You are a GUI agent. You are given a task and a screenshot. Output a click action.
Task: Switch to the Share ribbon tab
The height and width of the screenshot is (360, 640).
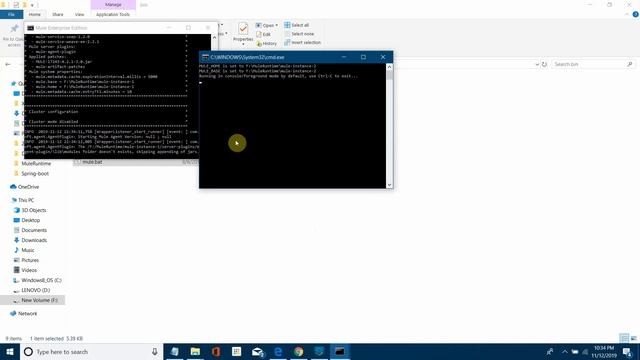point(58,14)
